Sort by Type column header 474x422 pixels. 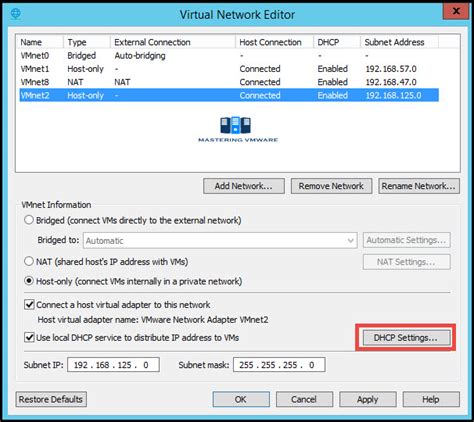click(x=87, y=42)
